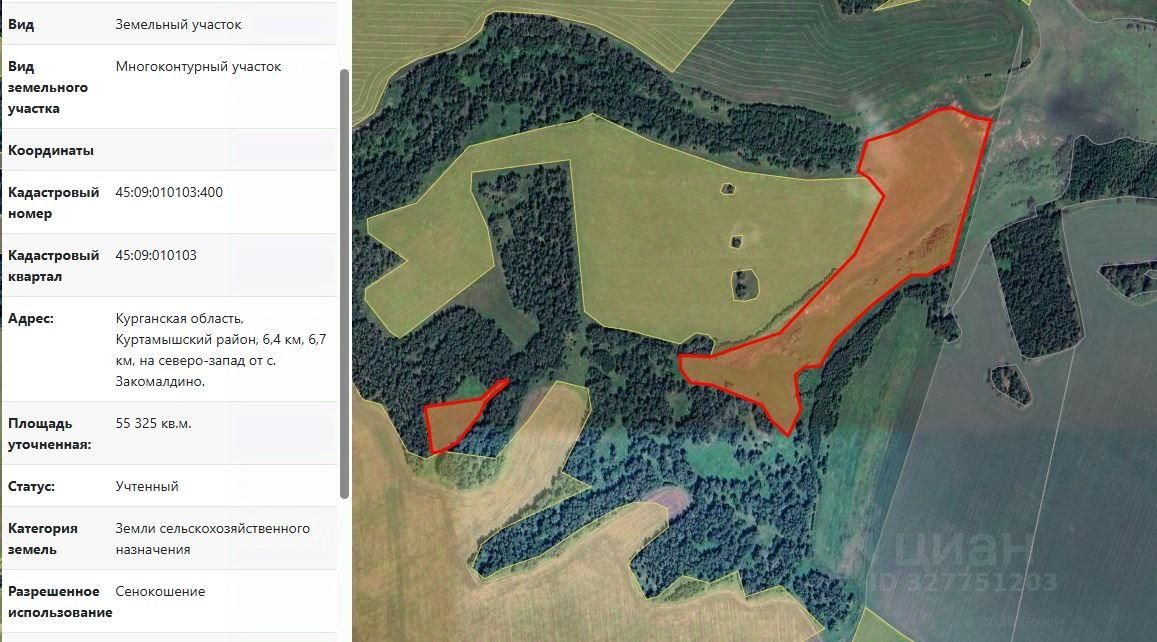Click cadastral number 45:09:010103:400
The image size is (1157, 642).
click(169, 192)
